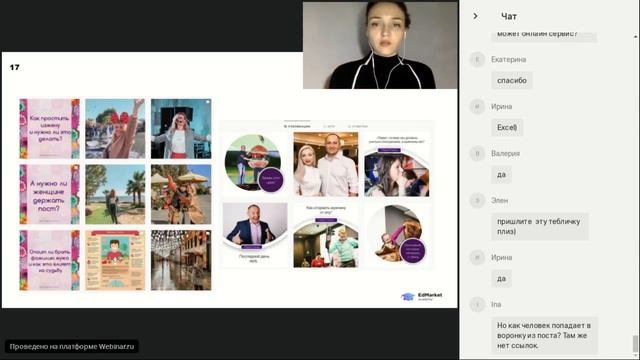This screenshot has height=360, width=640.
Task: Click the 'Проведено на платформе Webinar.ru' label
Action: (x=72, y=347)
